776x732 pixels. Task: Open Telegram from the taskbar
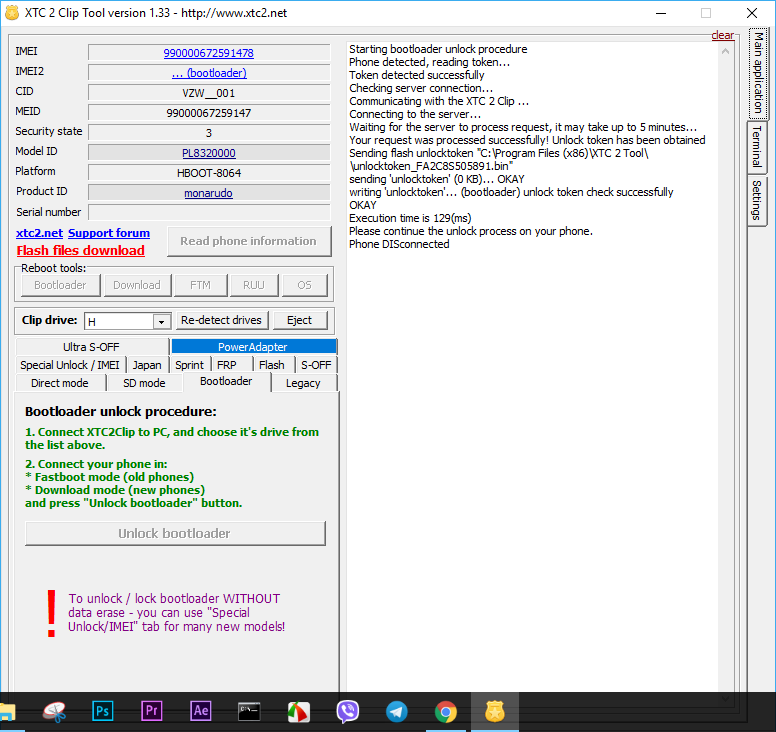(x=397, y=711)
